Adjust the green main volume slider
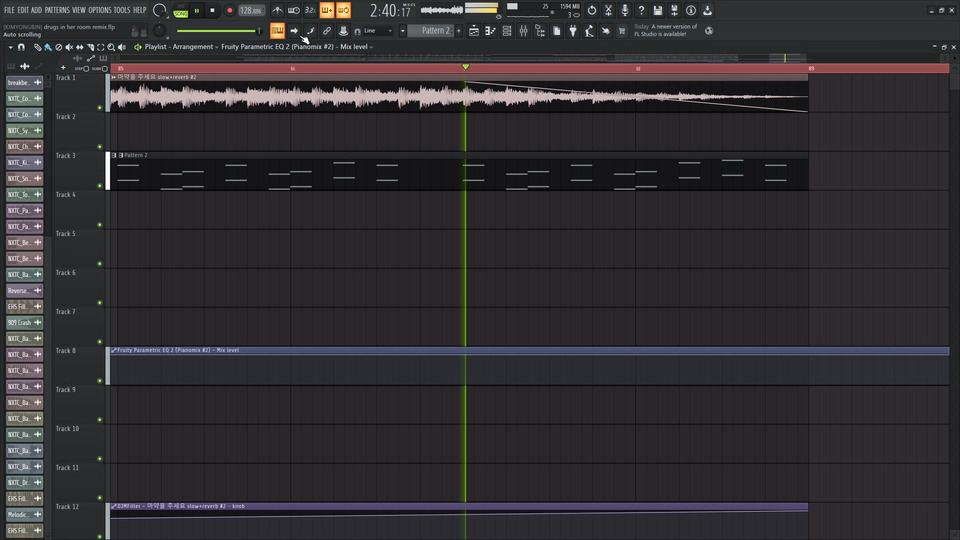This screenshot has height=540, width=960. (x=219, y=31)
